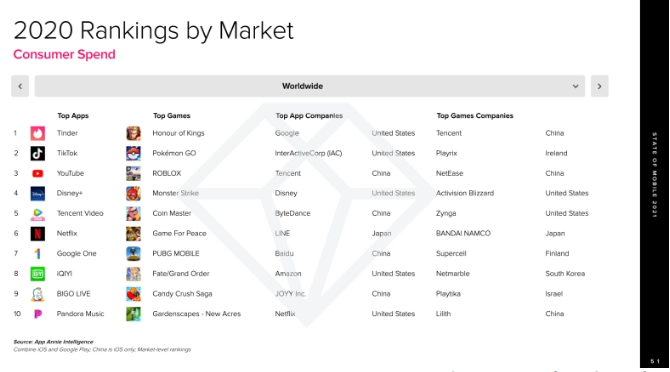670x372 pixels.
Task: Expand market list using dropdown chevron
Action: tap(576, 86)
